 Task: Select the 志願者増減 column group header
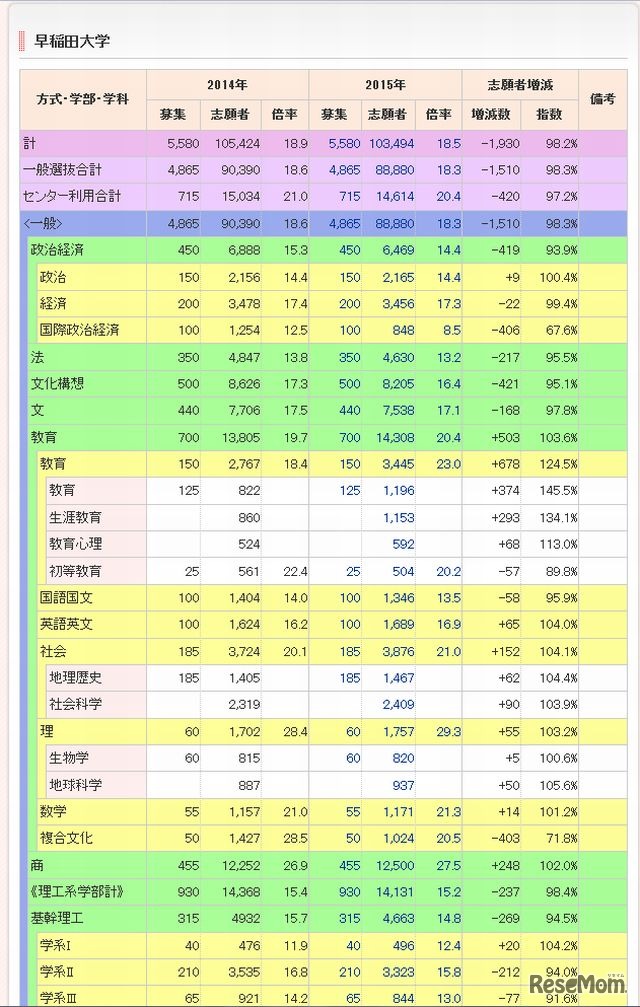click(520, 85)
